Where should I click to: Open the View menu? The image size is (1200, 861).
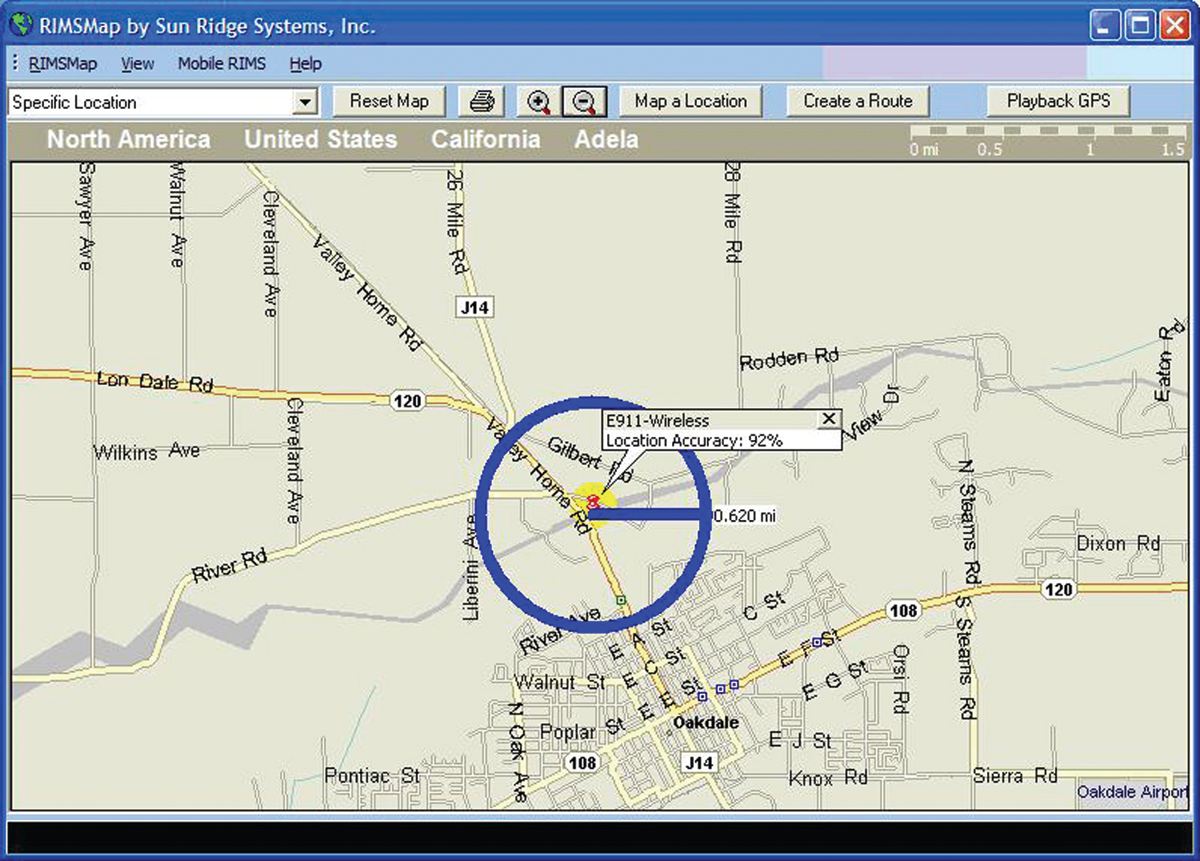click(137, 64)
